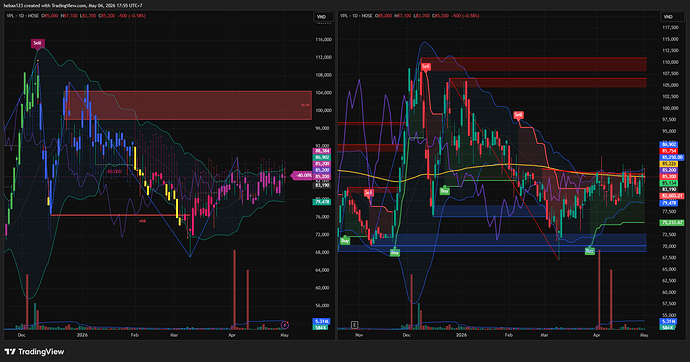Click the 85,250.00 blue price label
The image size is (690, 362).
672,157
